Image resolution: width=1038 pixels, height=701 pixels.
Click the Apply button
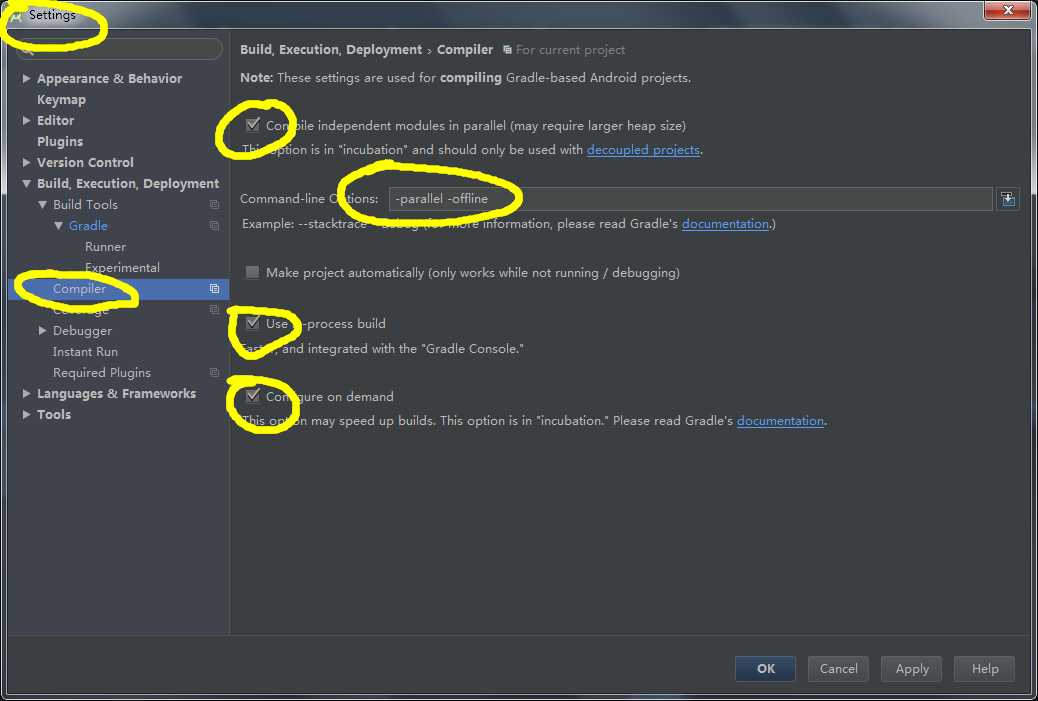(x=912, y=669)
